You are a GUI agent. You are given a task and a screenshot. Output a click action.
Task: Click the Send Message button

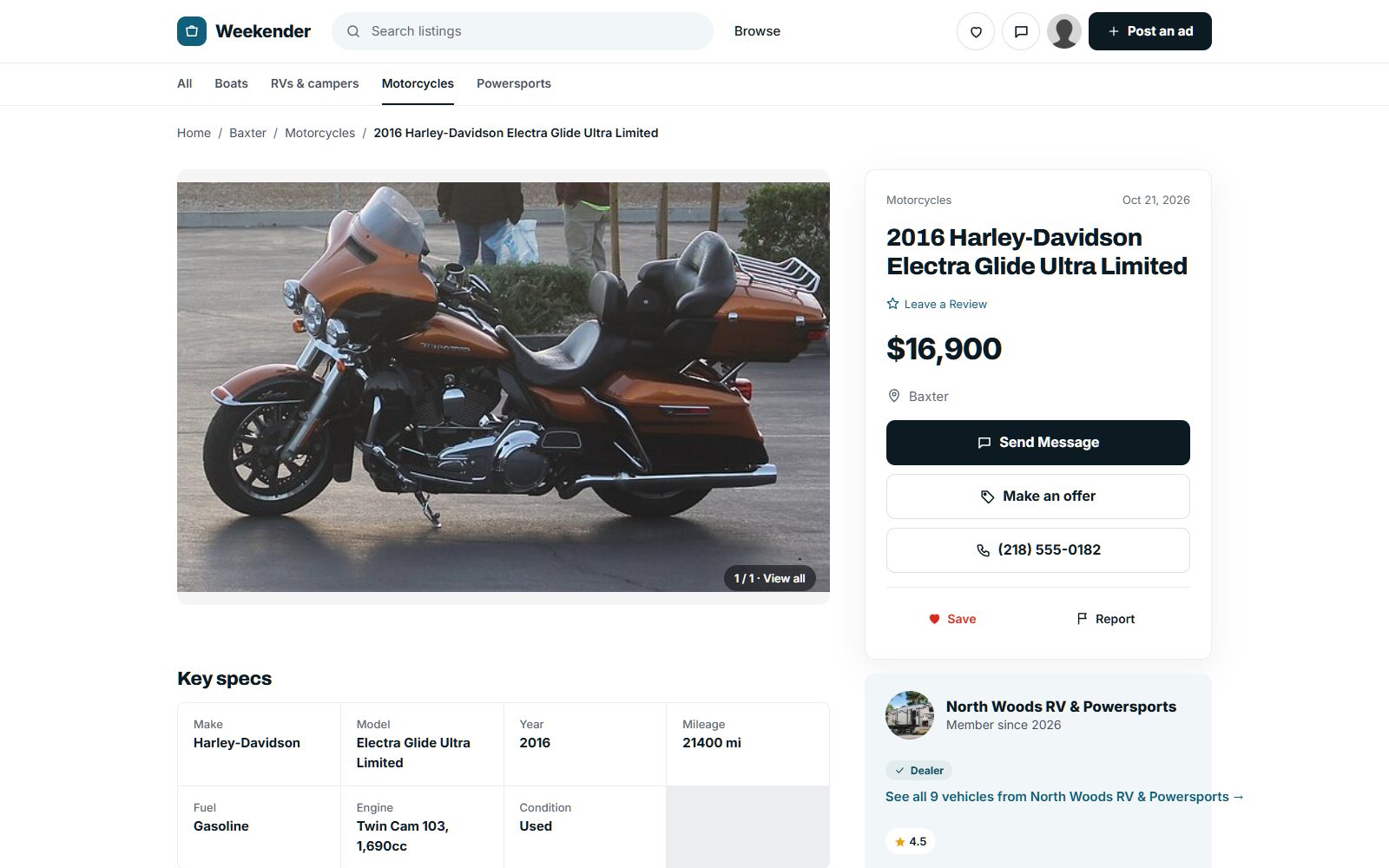click(x=1038, y=443)
